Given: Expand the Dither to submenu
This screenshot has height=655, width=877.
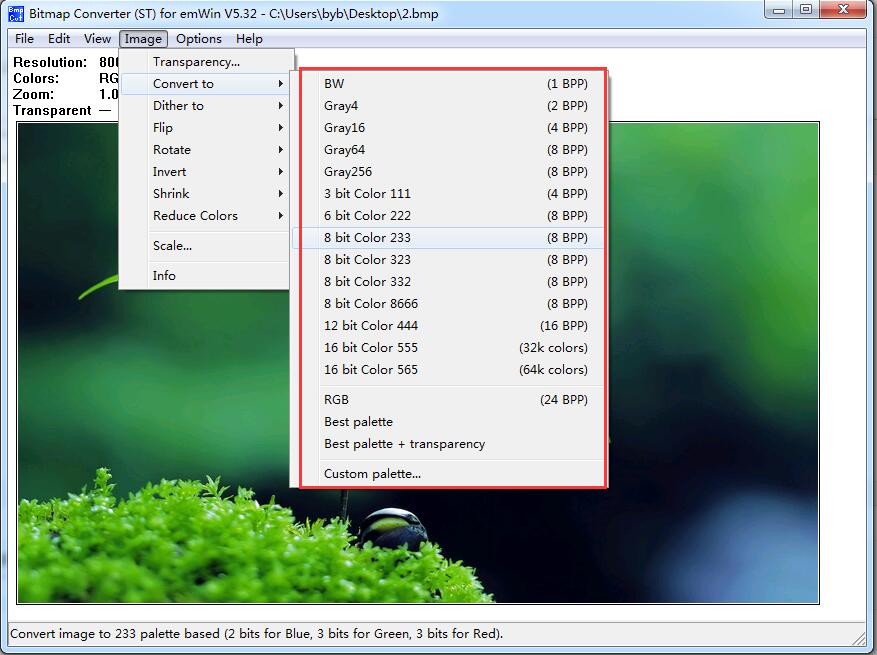Looking at the screenshot, I should coord(206,106).
